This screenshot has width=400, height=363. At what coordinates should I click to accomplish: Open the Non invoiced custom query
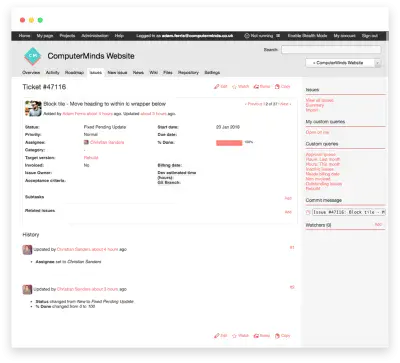318,179
